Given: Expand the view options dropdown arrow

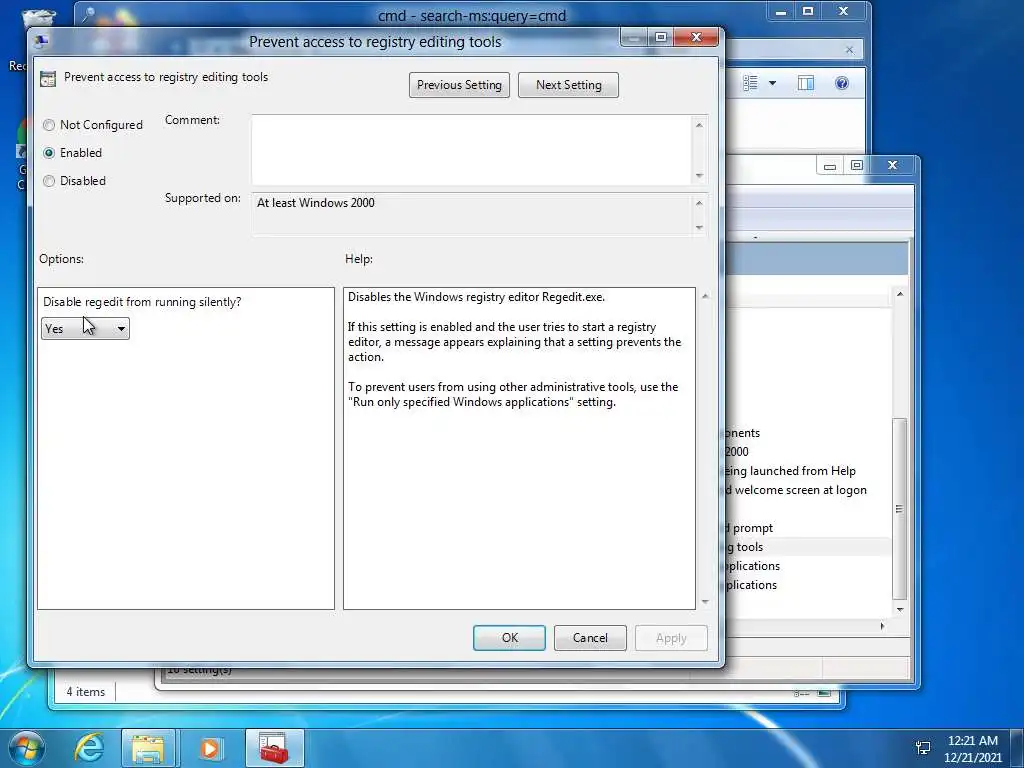Looking at the screenshot, I should tap(773, 83).
